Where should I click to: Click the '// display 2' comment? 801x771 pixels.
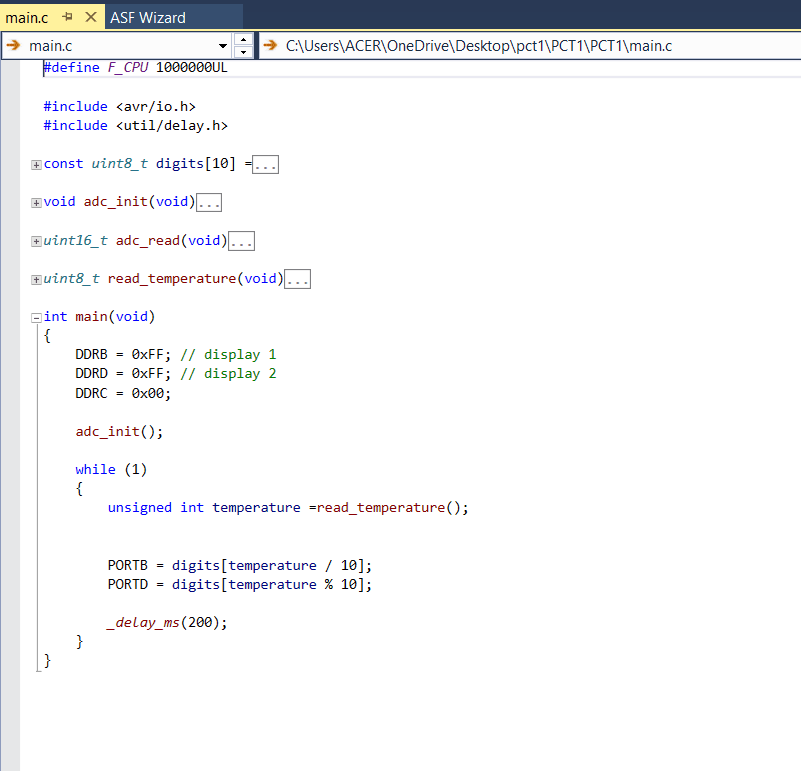(228, 373)
